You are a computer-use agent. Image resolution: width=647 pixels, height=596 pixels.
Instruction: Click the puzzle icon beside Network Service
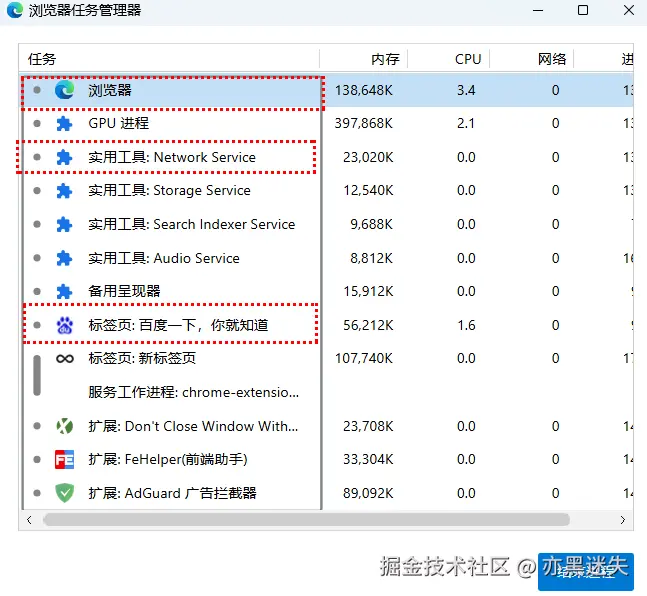tap(64, 157)
